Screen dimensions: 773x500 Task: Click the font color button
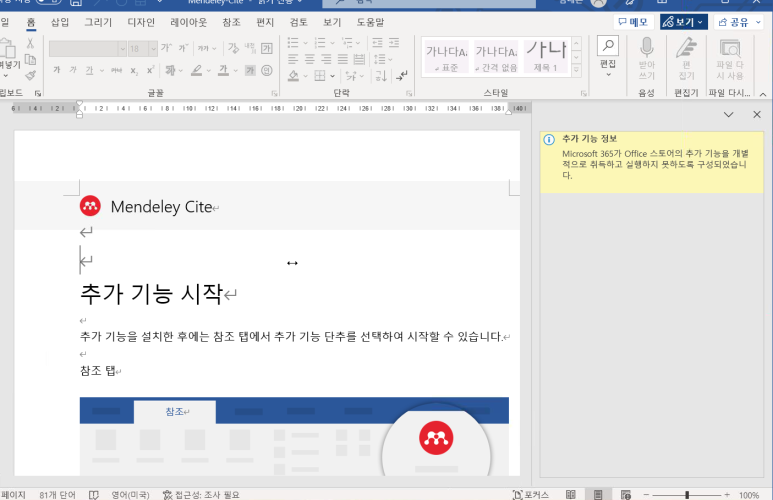pyautogui.click(x=223, y=71)
